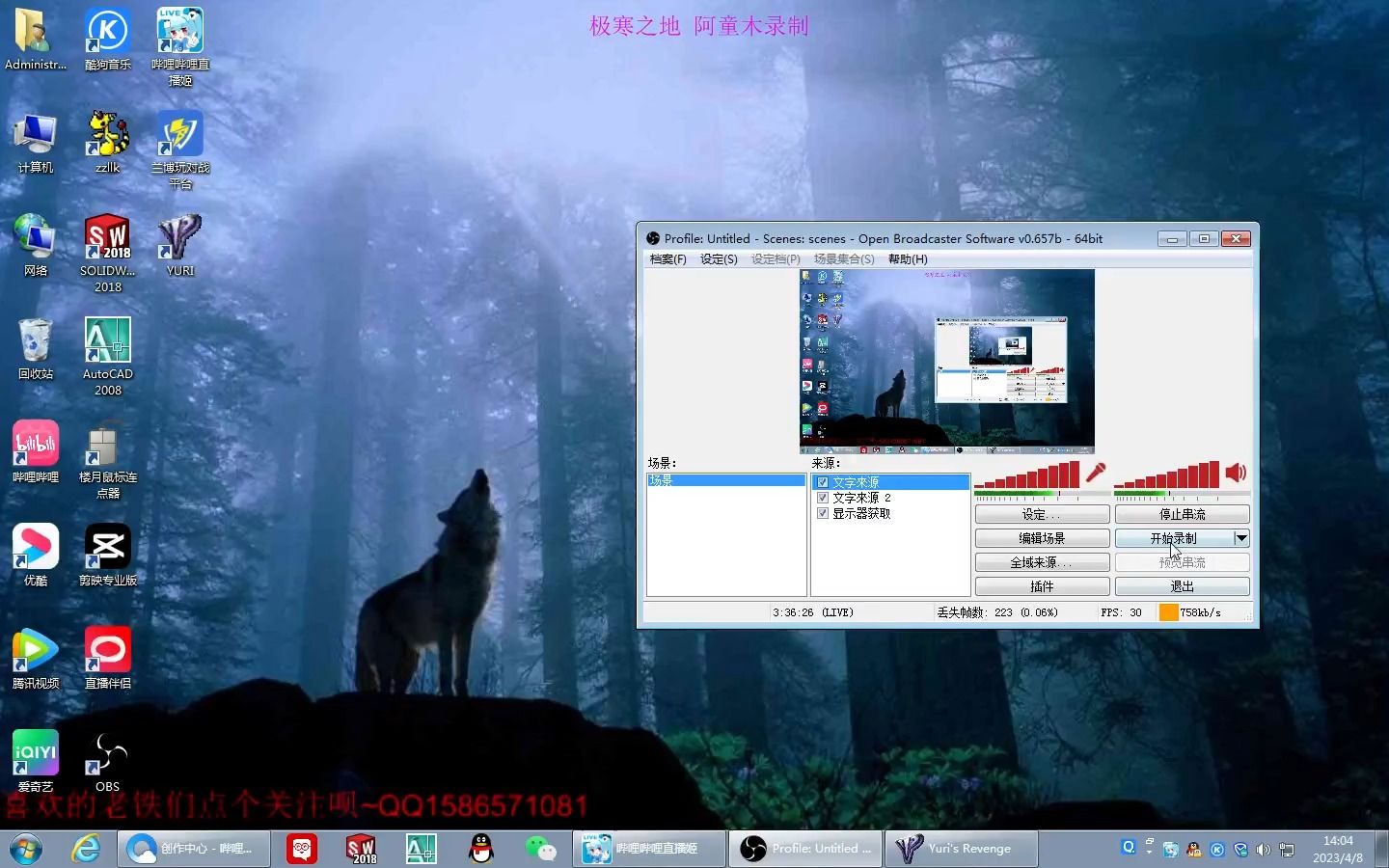1389x868 pixels.
Task: Open the 计算机 desktop icon
Action: click(x=36, y=143)
